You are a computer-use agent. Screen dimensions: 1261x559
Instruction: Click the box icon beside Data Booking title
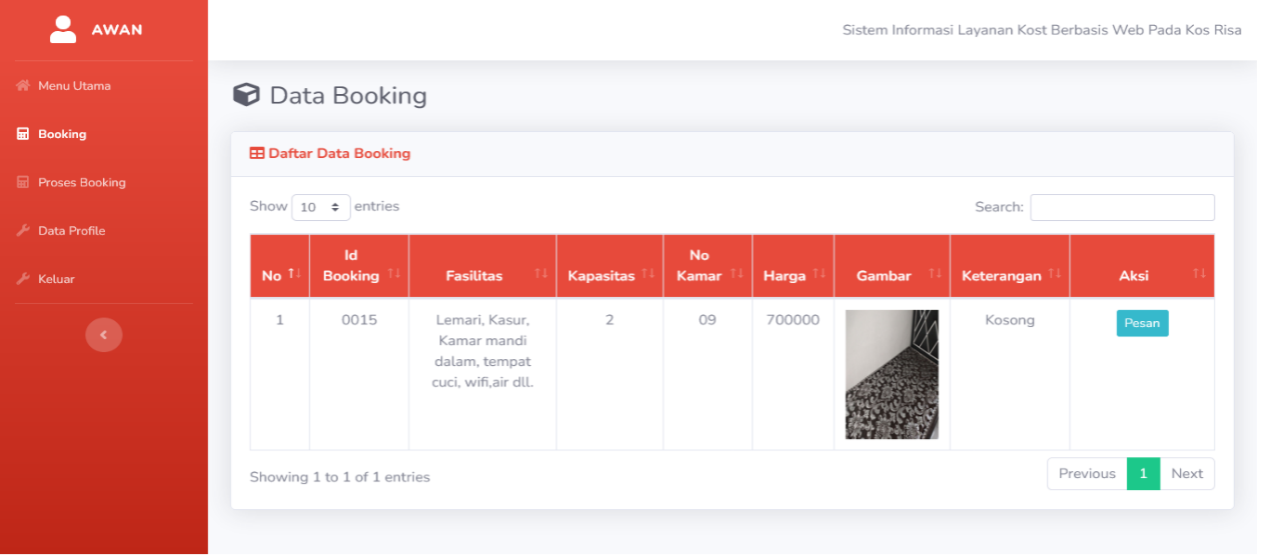246,95
